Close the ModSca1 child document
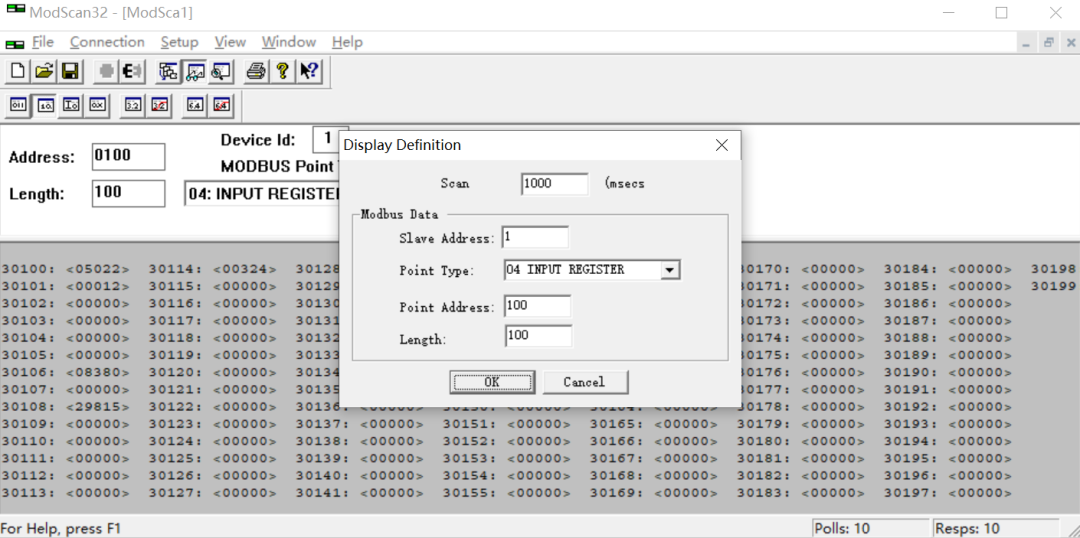 [x=1071, y=43]
